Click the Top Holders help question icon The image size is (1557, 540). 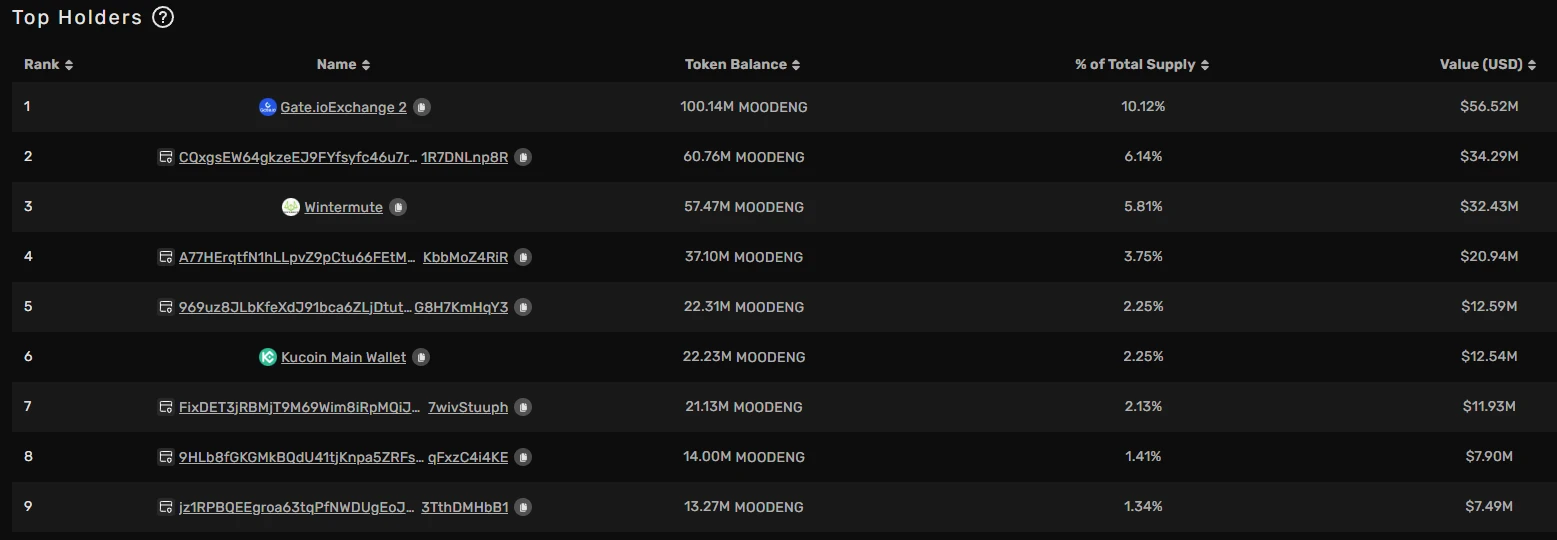pos(163,17)
